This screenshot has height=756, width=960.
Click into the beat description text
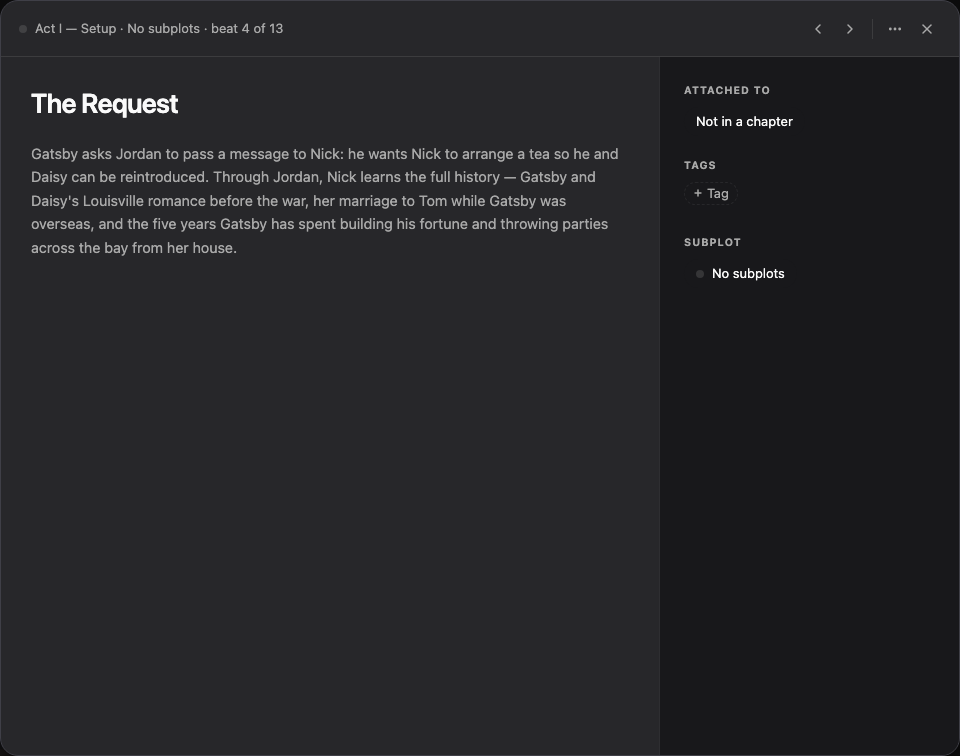325,201
